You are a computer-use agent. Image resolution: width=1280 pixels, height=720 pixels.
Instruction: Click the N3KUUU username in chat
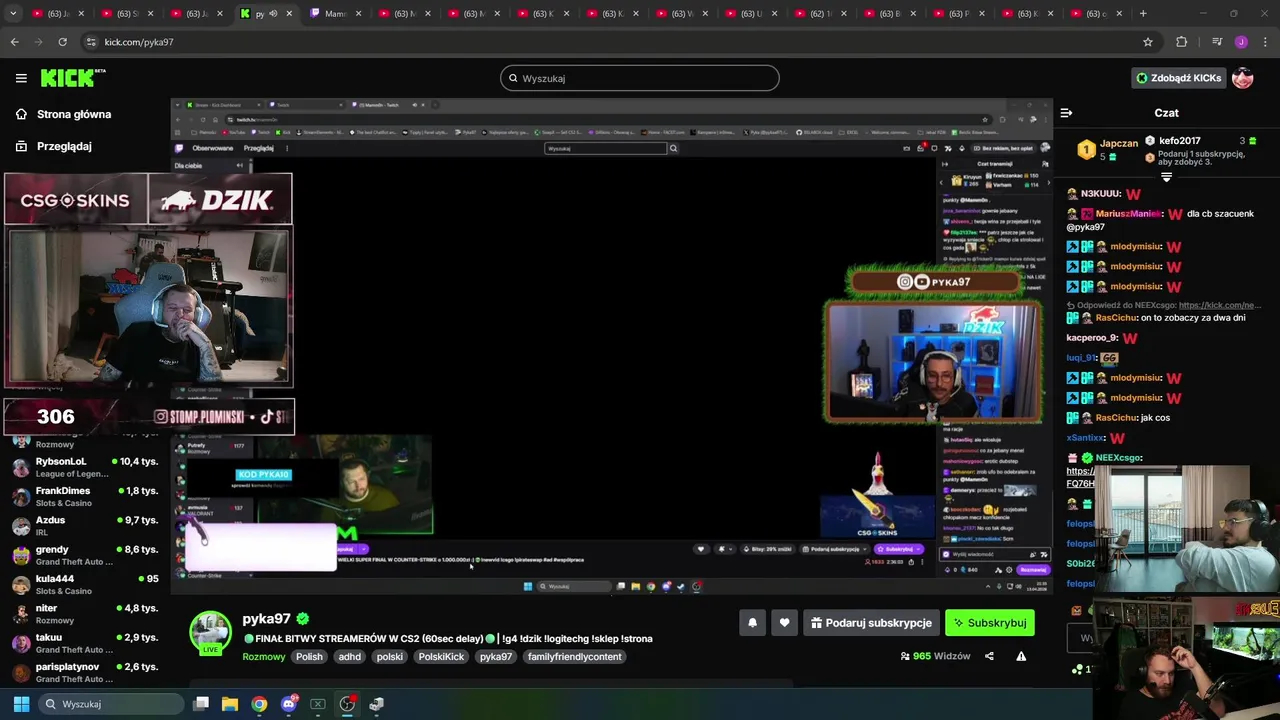point(1101,194)
